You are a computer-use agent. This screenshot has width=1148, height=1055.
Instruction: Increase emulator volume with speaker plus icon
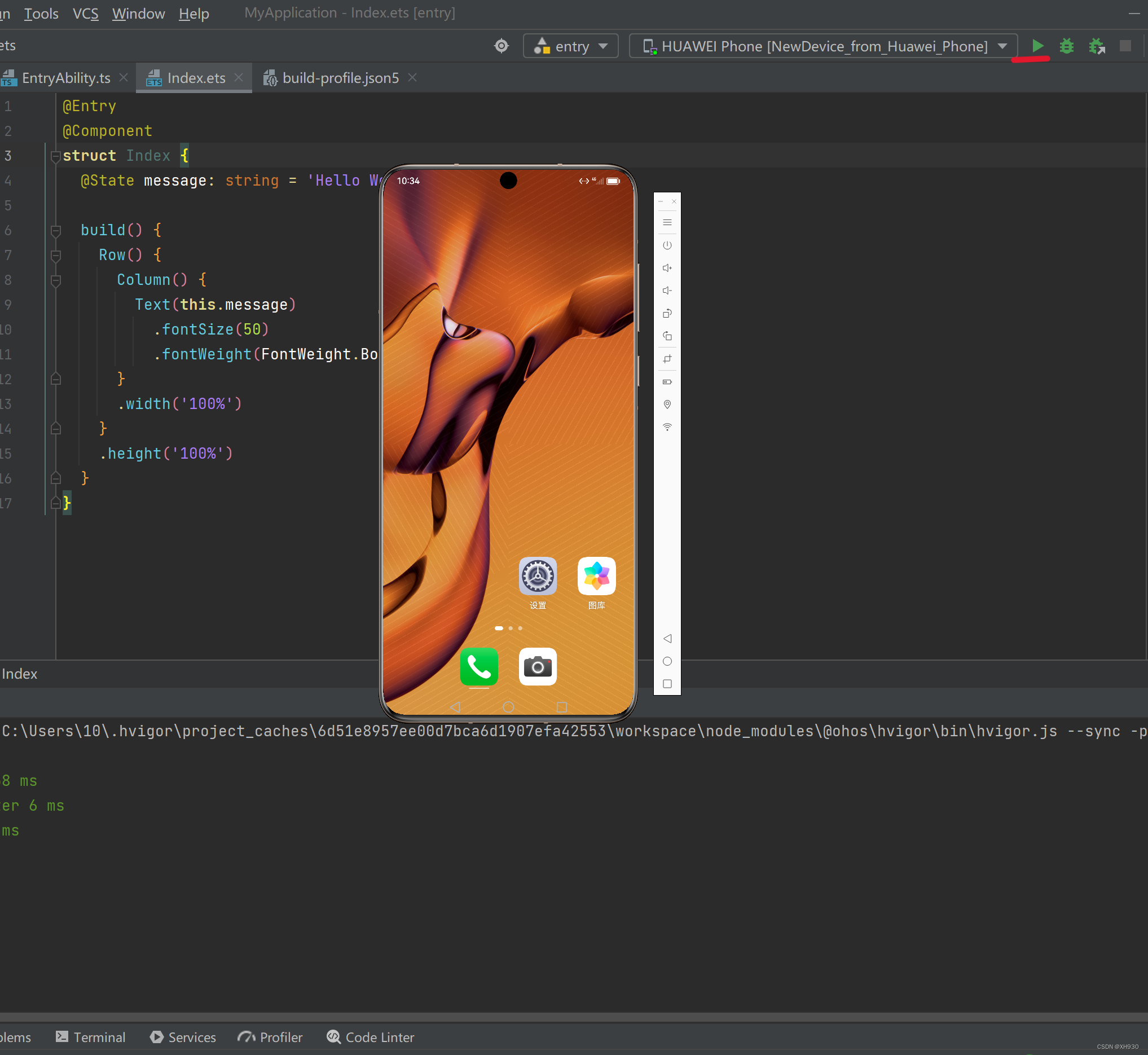[x=667, y=268]
